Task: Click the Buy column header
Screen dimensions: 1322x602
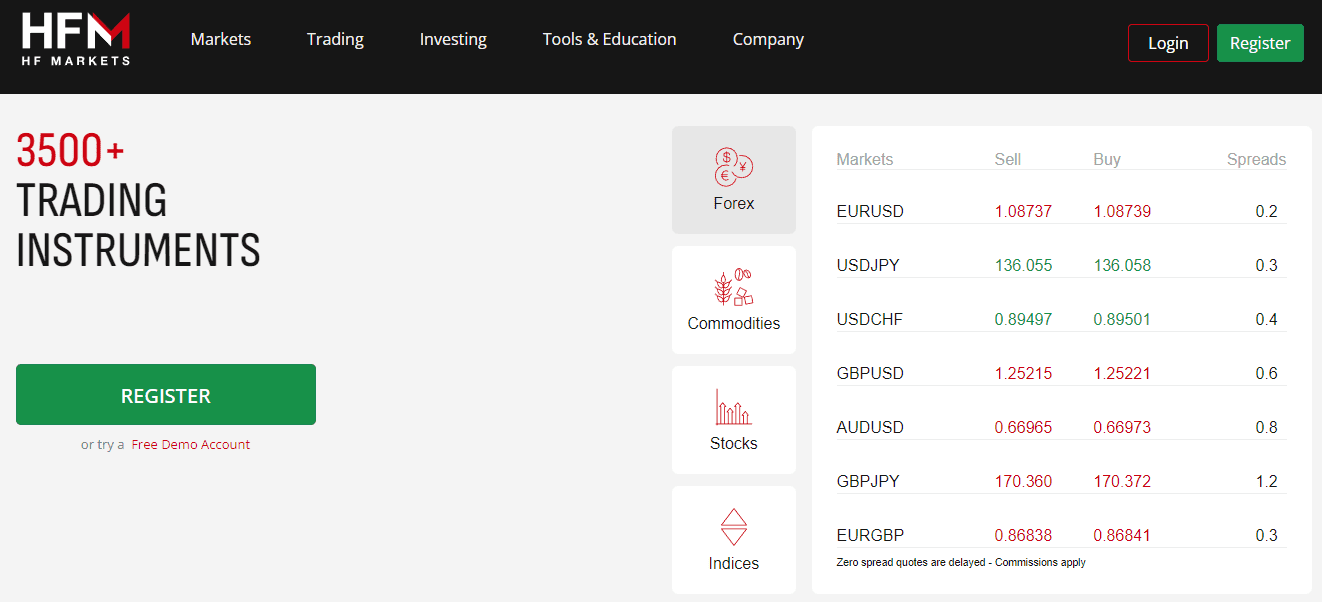Action: pos(1107,159)
